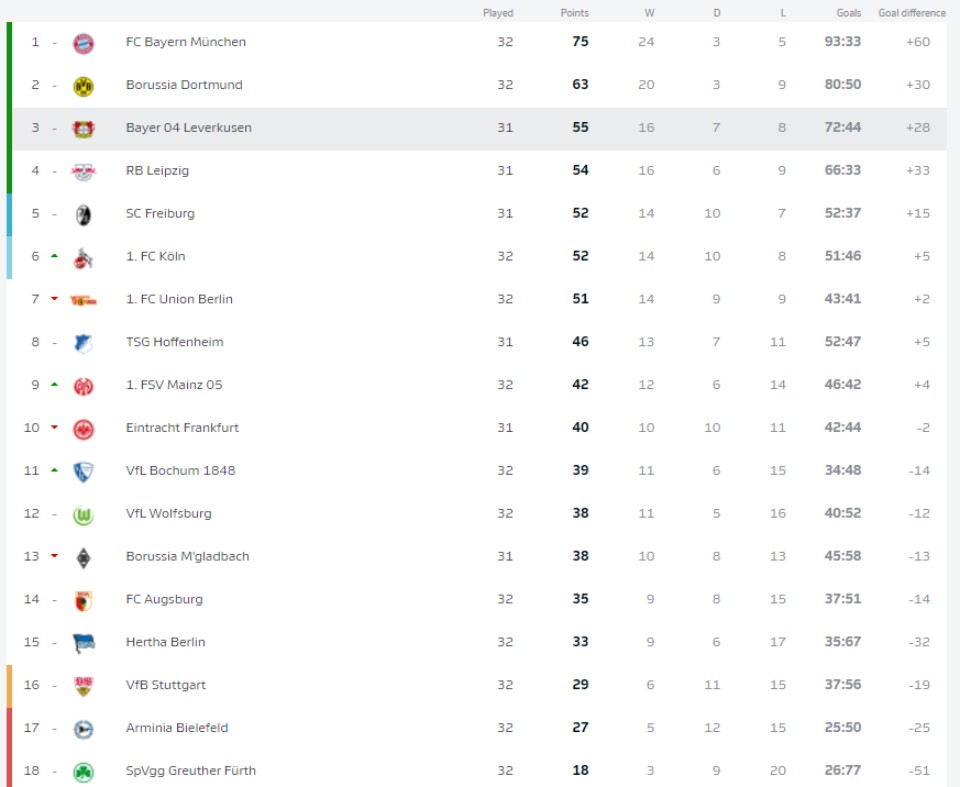This screenshot has height=787, width=960.
Task: Sort table by the Goal difference header
Action: [911, 12]
